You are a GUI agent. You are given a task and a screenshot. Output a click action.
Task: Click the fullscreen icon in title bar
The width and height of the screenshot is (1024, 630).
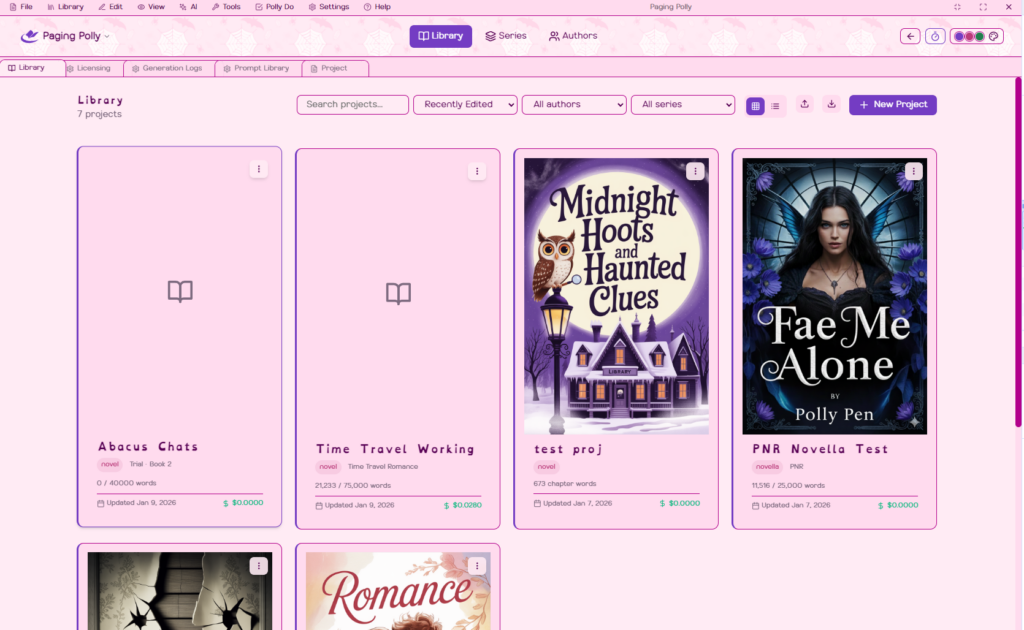tap(983, 7)
